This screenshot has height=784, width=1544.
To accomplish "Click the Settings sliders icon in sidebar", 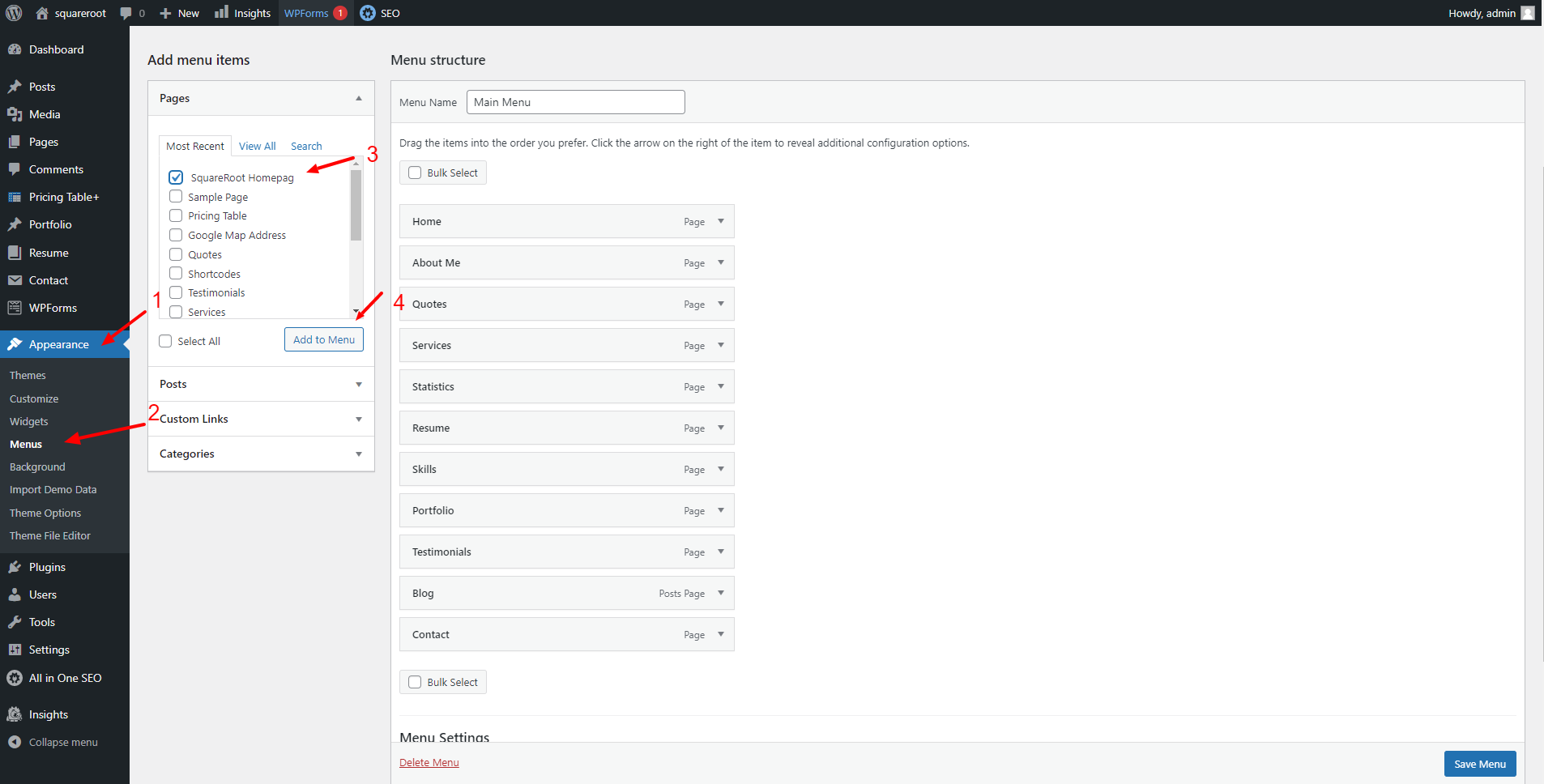I will [15, 650].
